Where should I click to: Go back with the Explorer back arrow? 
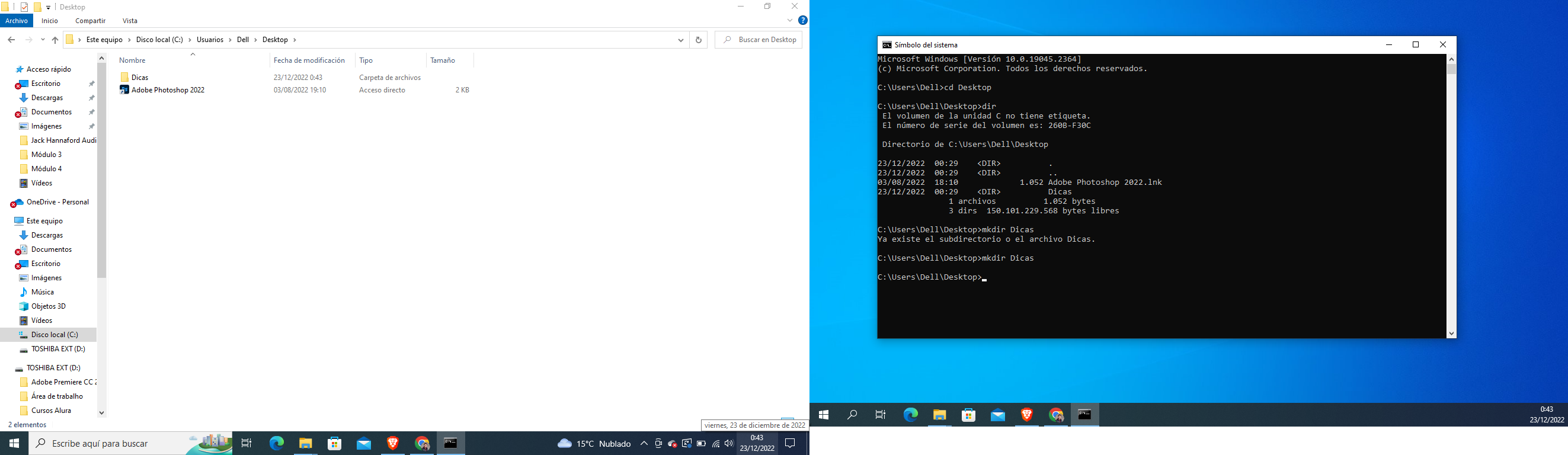click(11, 40)
